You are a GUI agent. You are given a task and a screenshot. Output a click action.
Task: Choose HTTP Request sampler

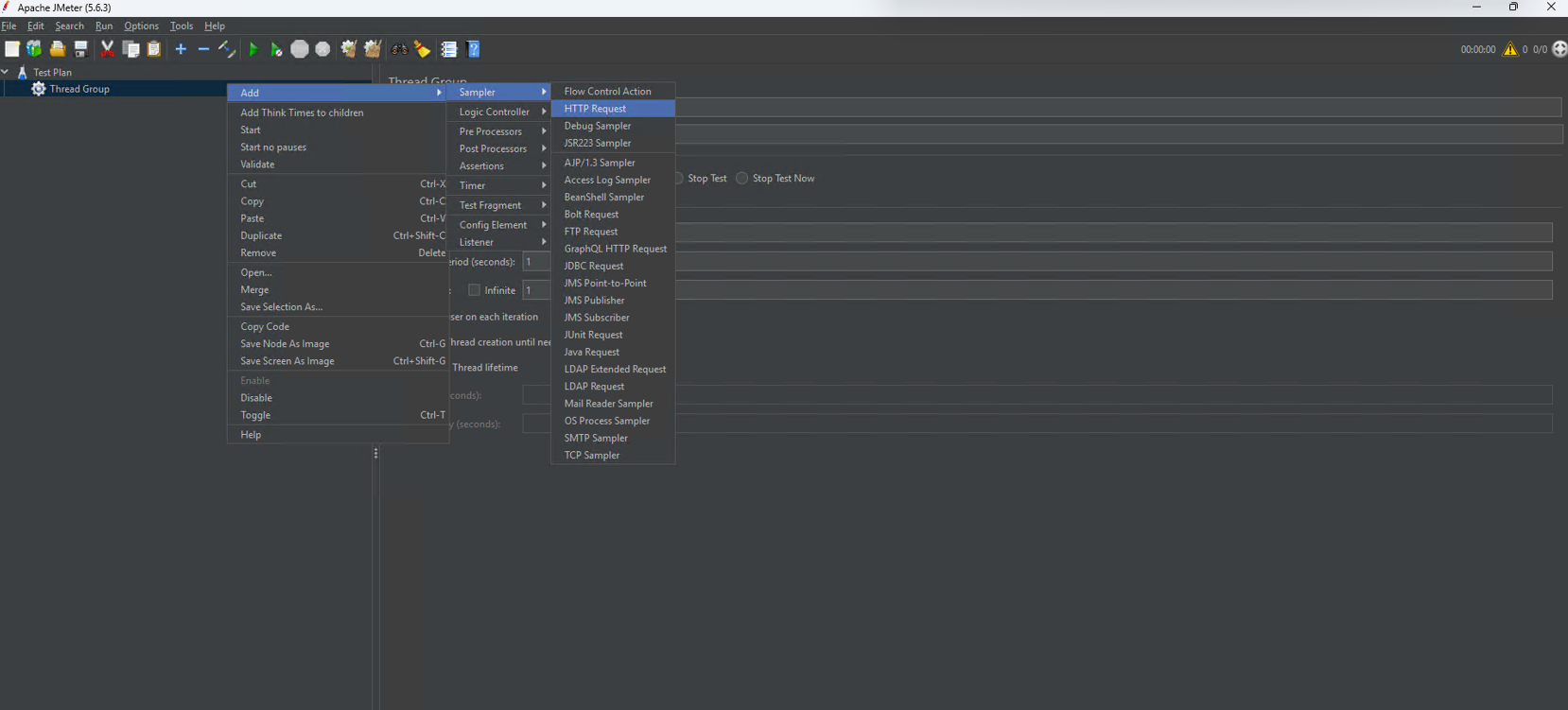pos(613,109)
